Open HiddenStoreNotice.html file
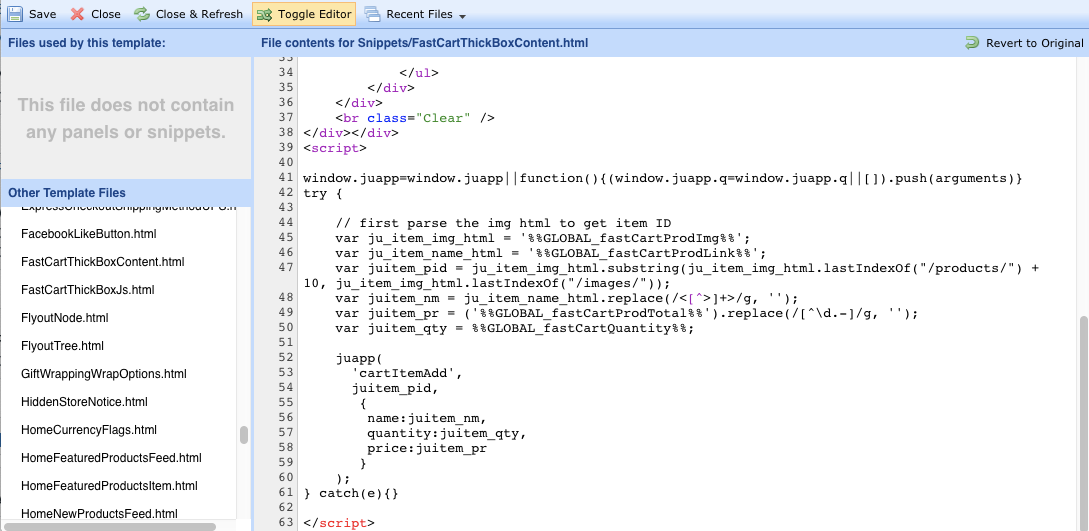Image resolution: width=1089 pixels, height=531 pixels. (x=84, y=402)
